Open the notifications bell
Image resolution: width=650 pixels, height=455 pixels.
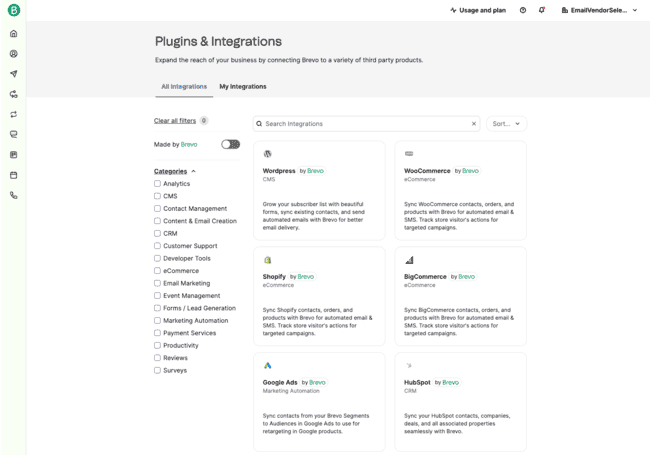point(542,10)
